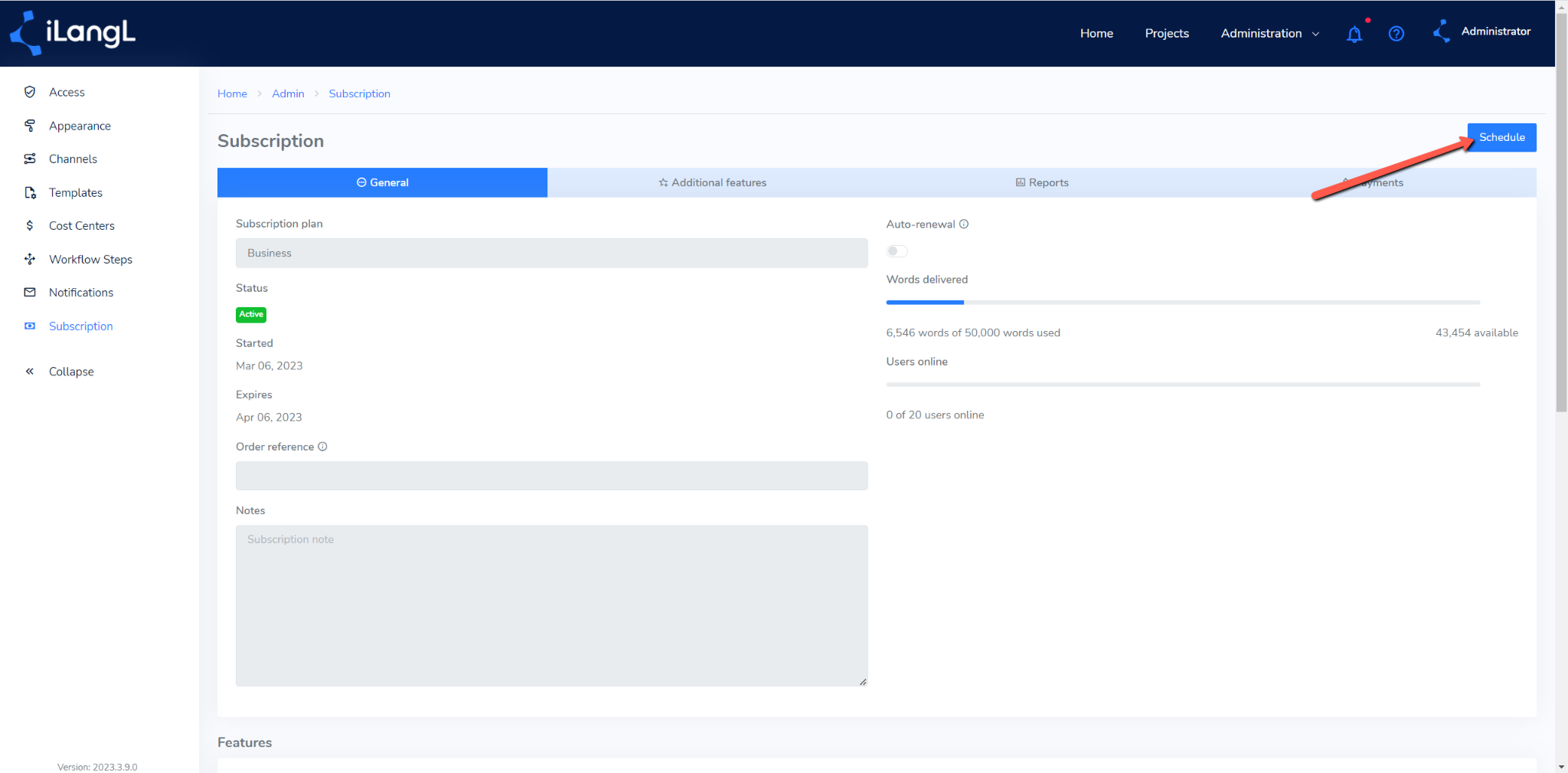Viewport: 1568px width, 773px height.
Task: Follow the Subscription breadcrumb link
Action: pos(359,93)
